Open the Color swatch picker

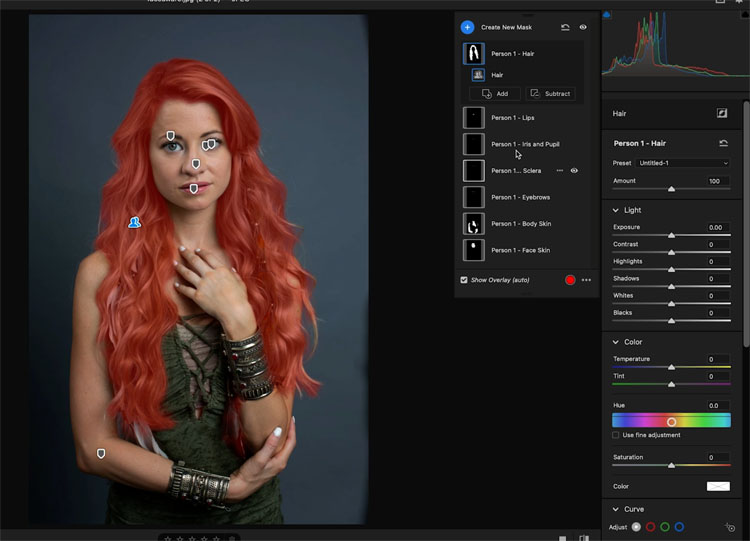point(718,486)
